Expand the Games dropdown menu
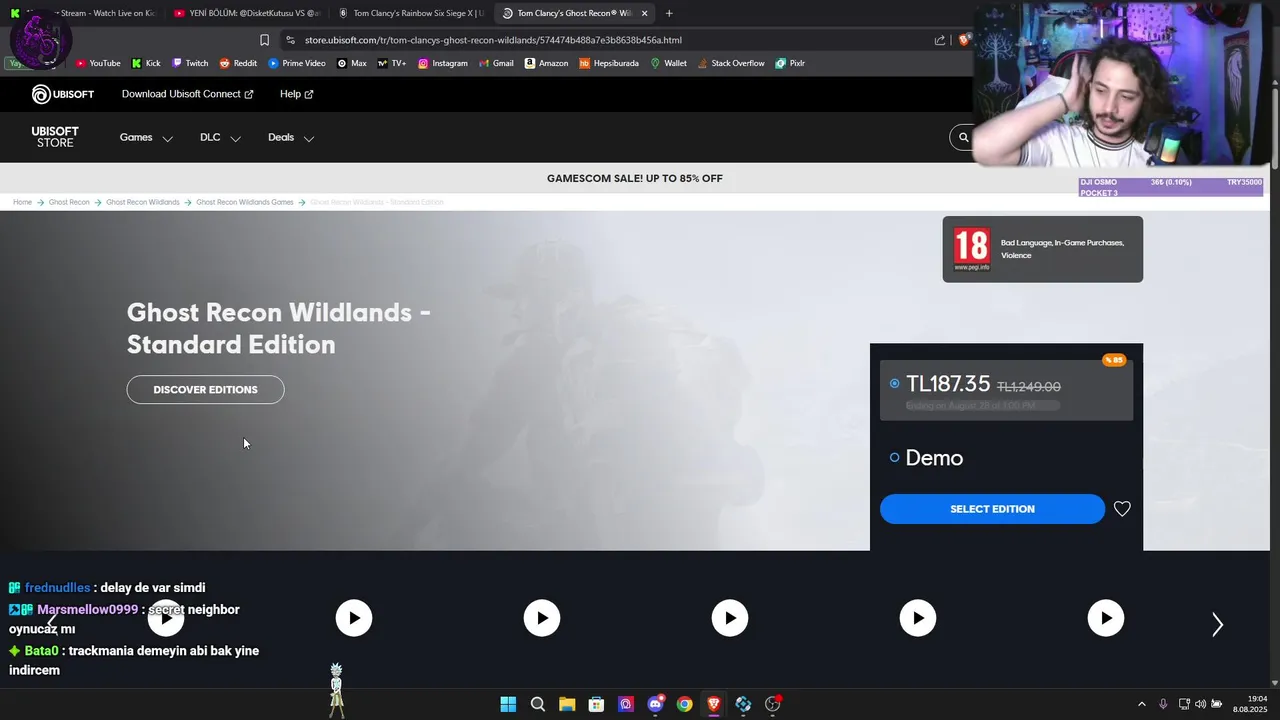Screen dimensions: 1280x720 146,137
